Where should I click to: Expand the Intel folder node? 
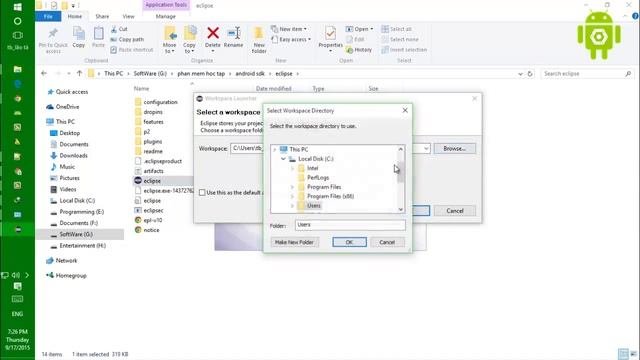point(292,168)
